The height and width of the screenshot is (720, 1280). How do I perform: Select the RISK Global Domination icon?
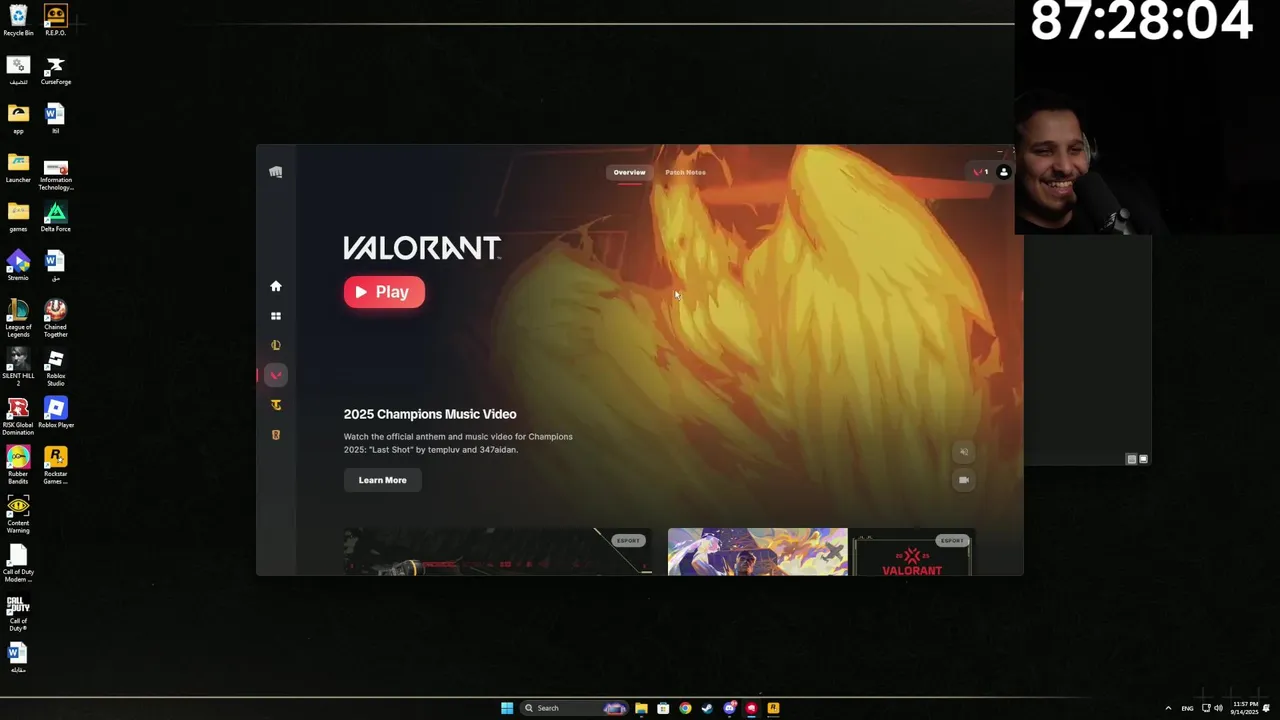(x=18, y=415)
